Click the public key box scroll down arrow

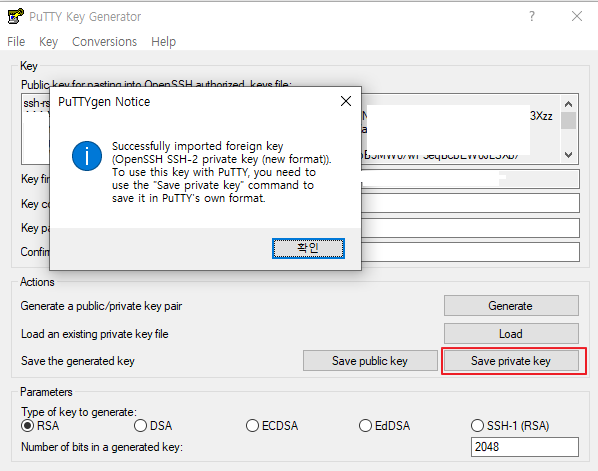tap(569, 154)
